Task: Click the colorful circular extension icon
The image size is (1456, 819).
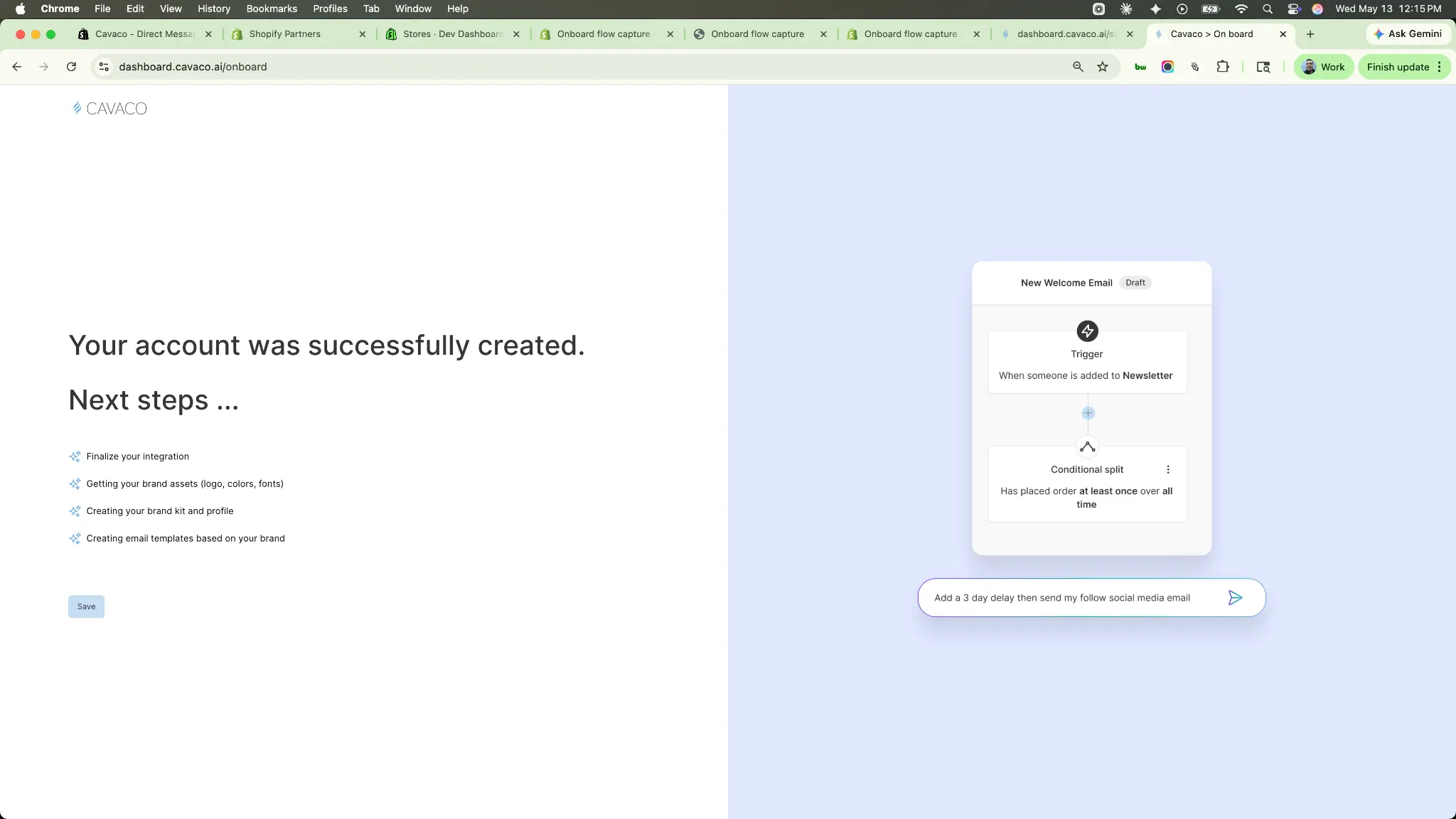Action: (x=1167, y=67)
